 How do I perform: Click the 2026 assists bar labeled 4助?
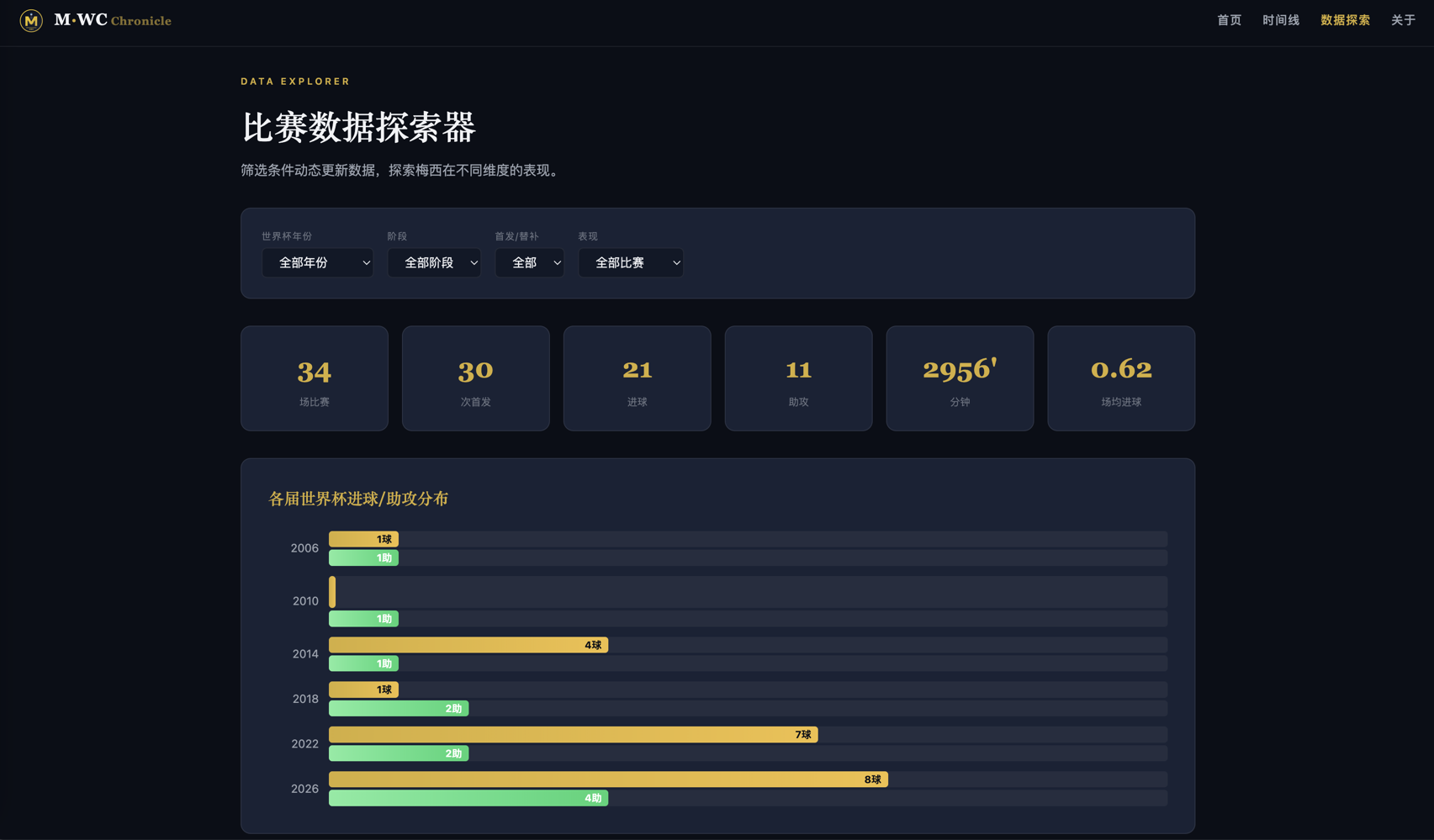click(x=468, y=798)
